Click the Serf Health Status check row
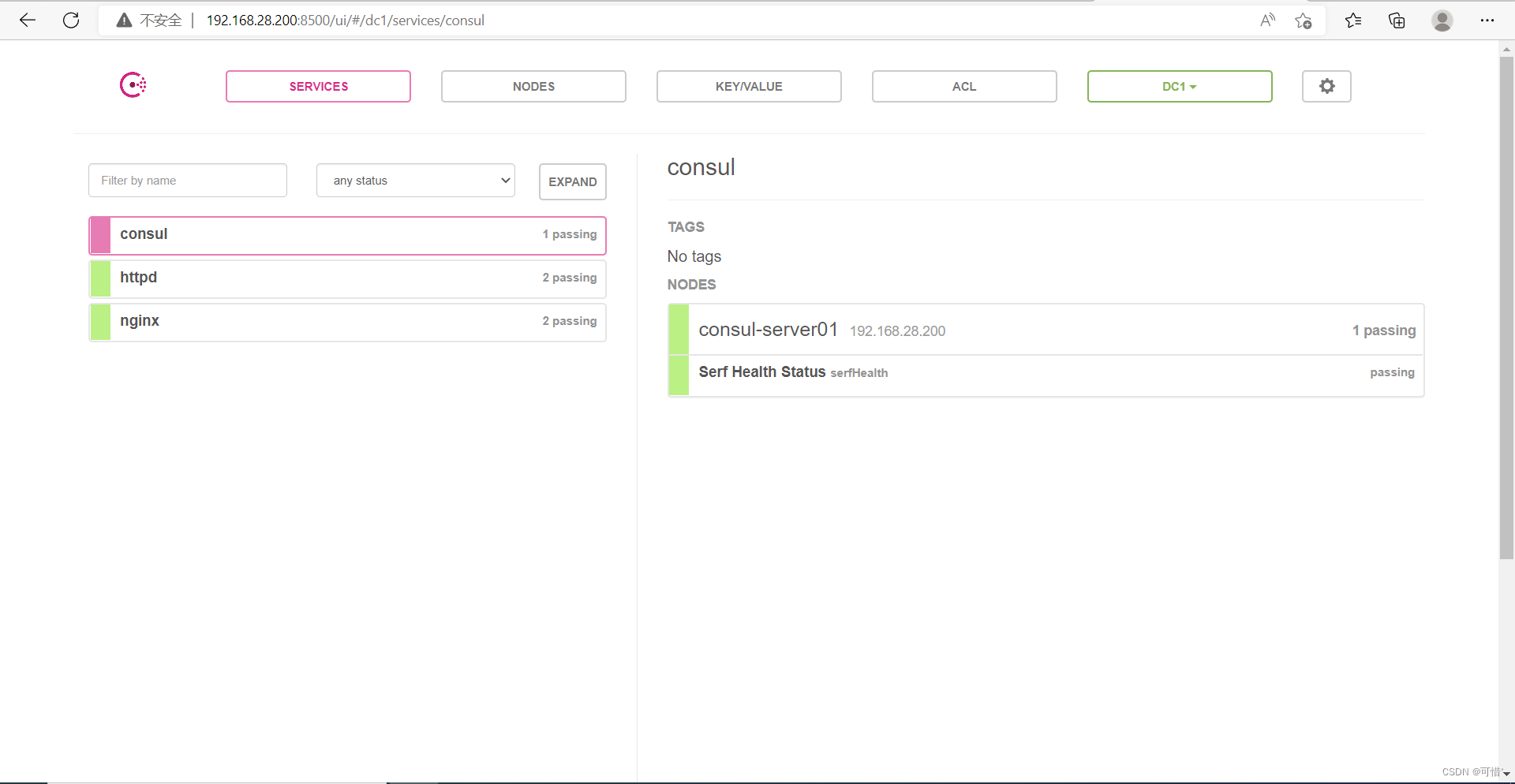This screenshot has height=784, width=1515. coord(1046,375)
